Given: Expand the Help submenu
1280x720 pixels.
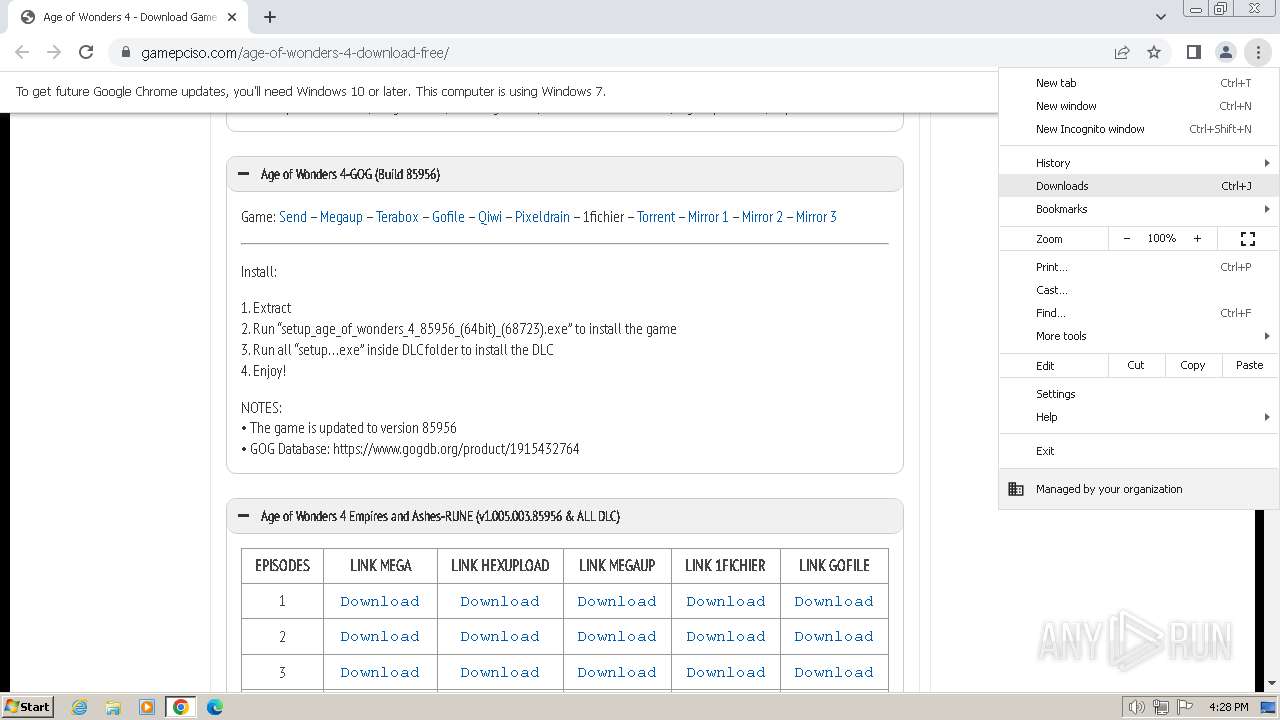Looking at the screenshot, I should (x=1139, y=417).
